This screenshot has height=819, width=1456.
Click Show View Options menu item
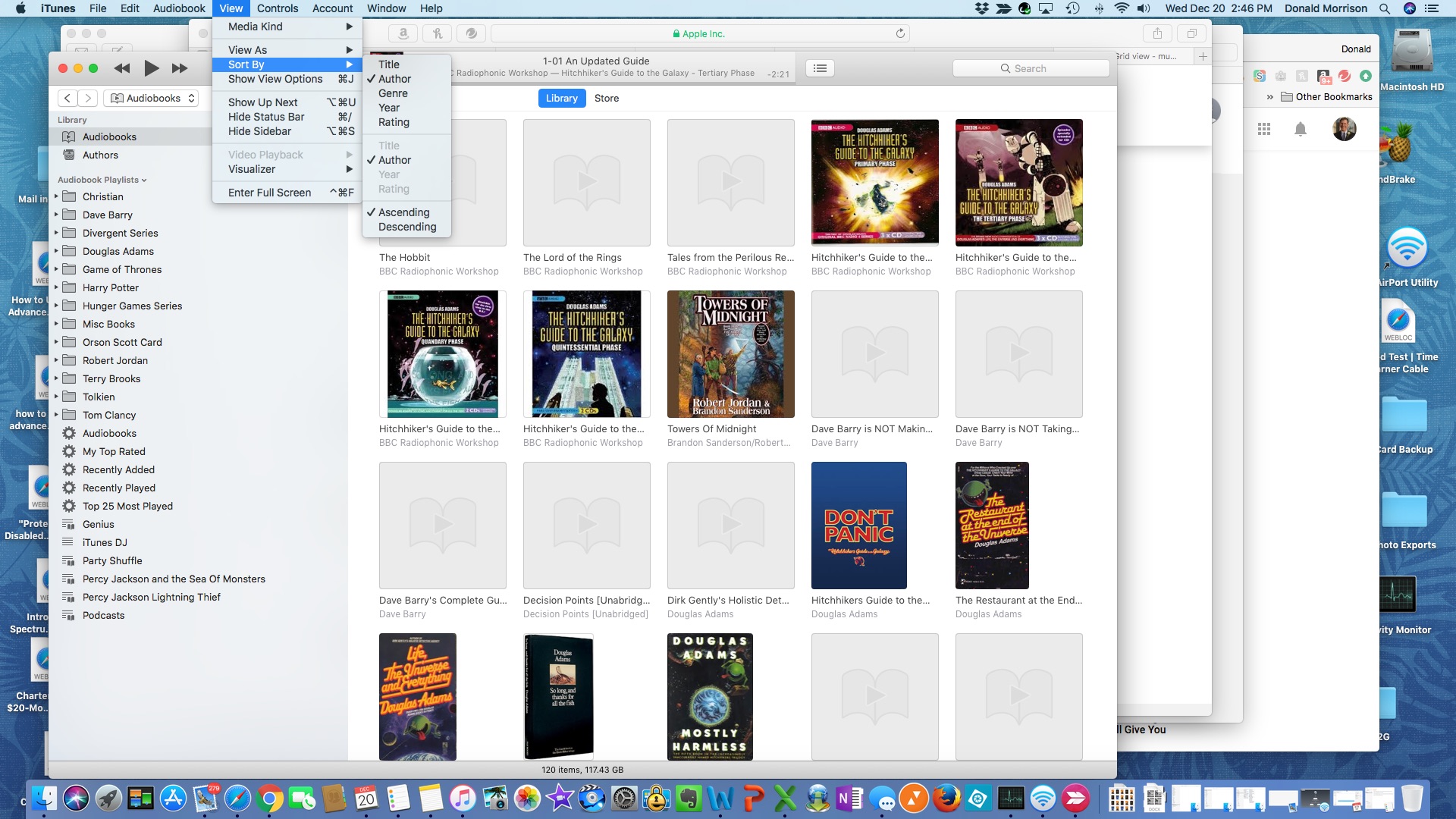tap(275, 79)
